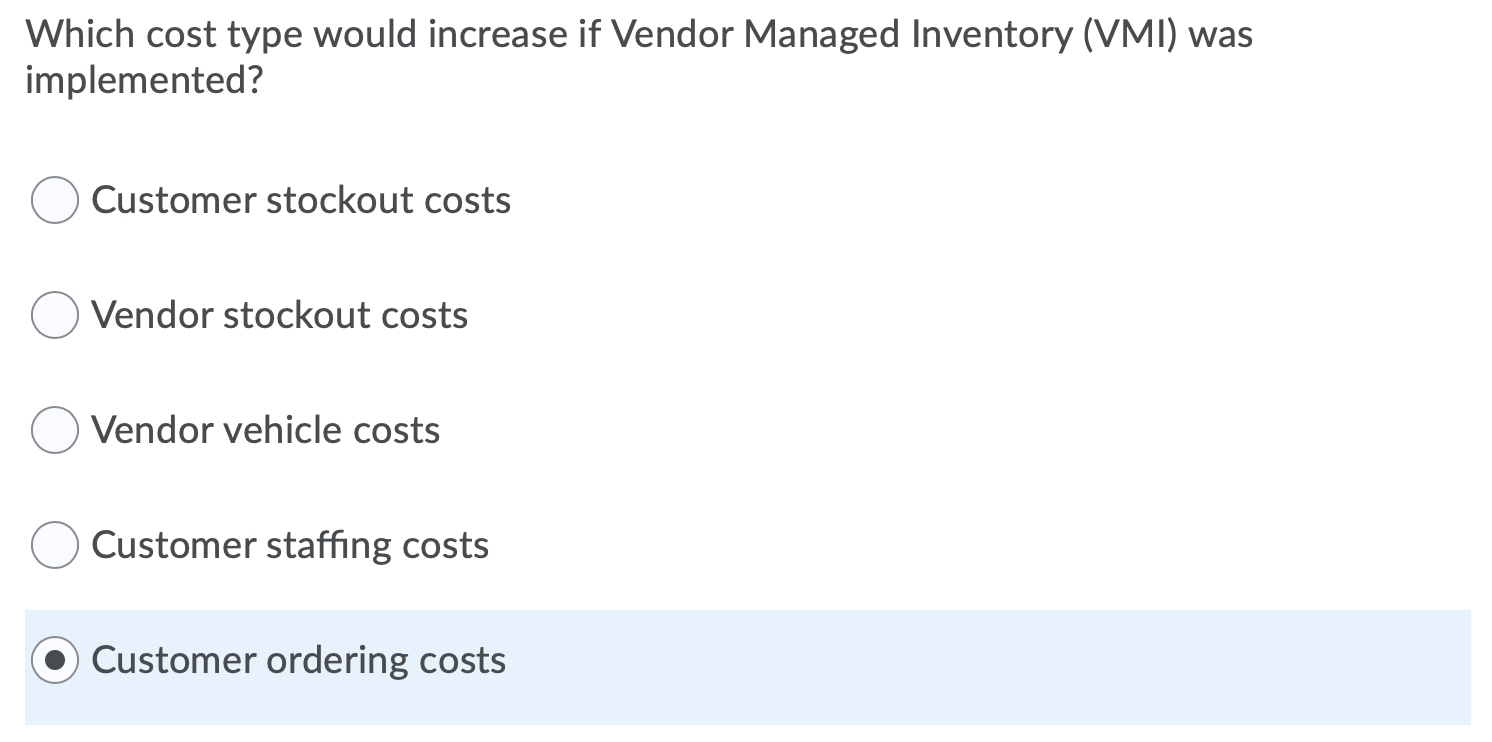Select the Customer stockout costs radio button
Viewport: 1492px width, 742px height.
click(x=55, y=200)
